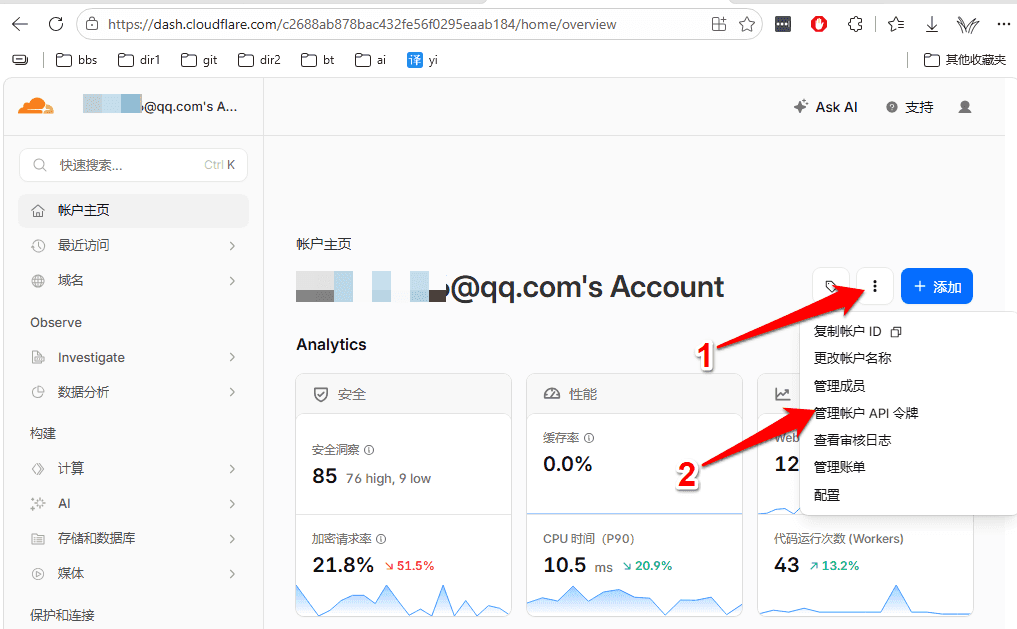Open the yi translate bookmark
The image size is (1017, 629).
422,60
